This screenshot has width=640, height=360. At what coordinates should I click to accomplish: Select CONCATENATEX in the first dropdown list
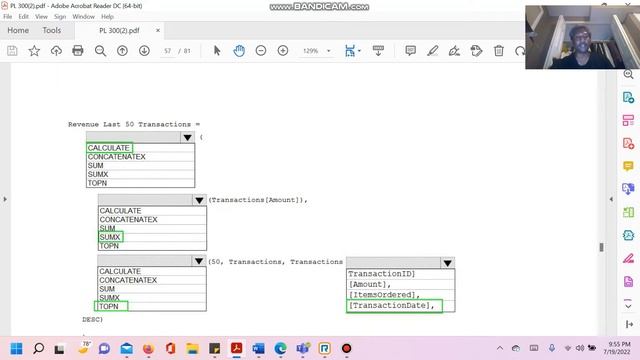pos(117,157)
